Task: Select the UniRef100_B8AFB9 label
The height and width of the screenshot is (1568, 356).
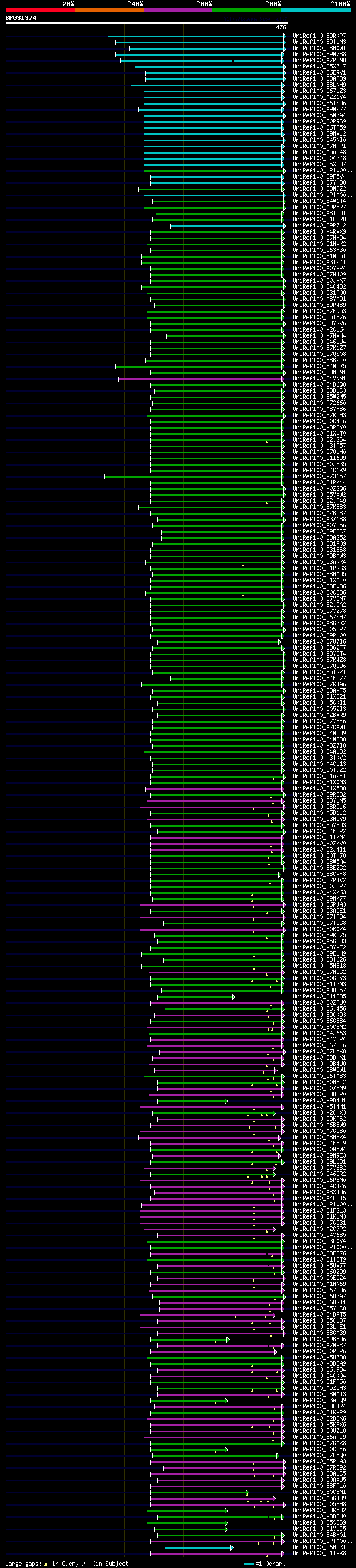Action: pos(319,78)
